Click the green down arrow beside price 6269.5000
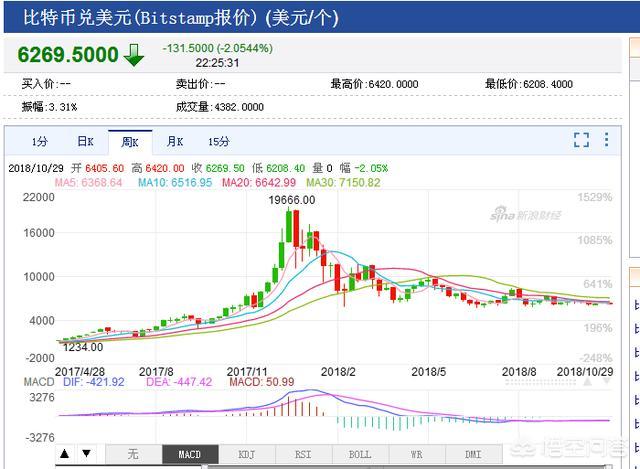Viewport: 640px width, 469px height. (134, 56)
